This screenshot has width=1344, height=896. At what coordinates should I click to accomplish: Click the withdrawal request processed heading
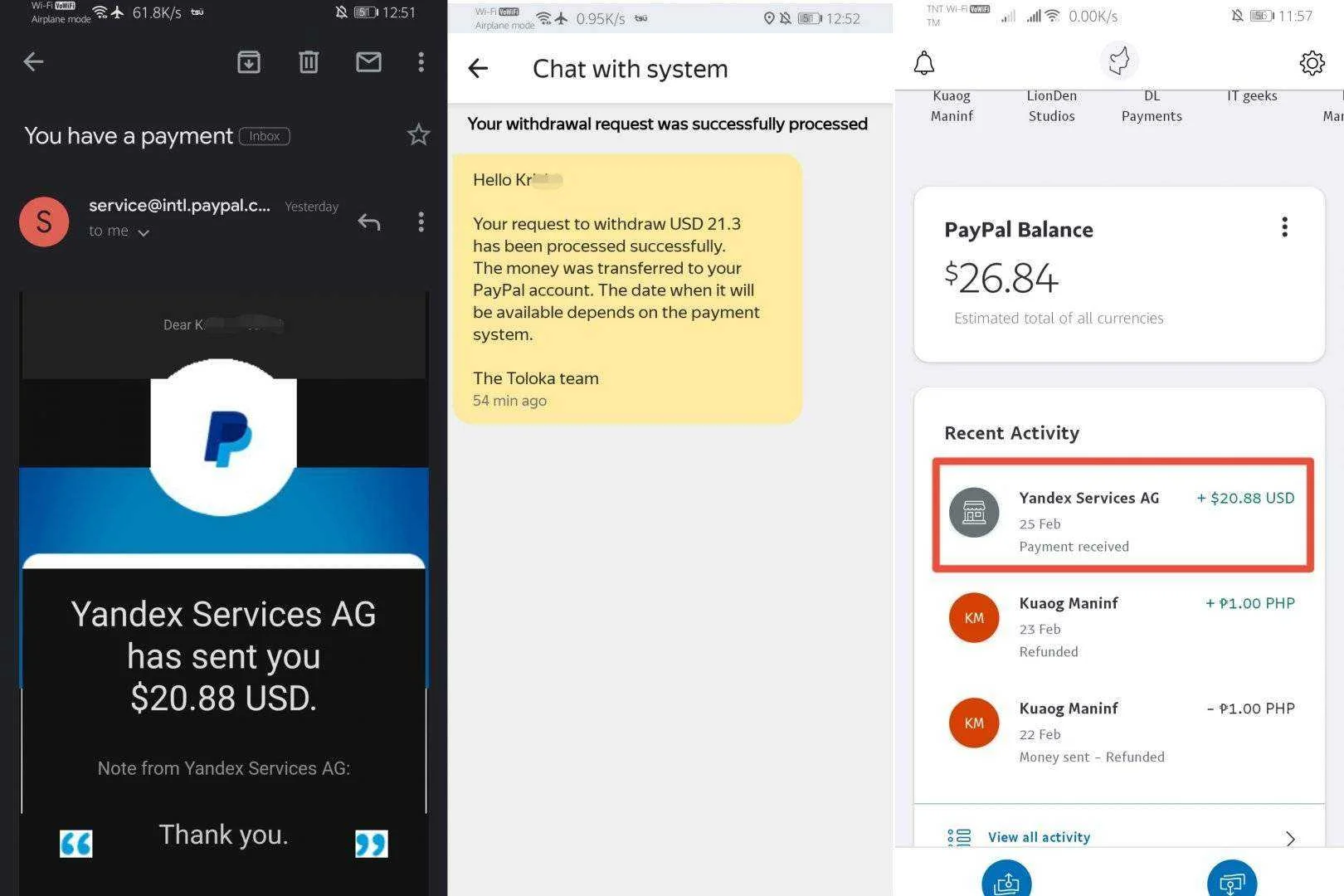point(668,124)
